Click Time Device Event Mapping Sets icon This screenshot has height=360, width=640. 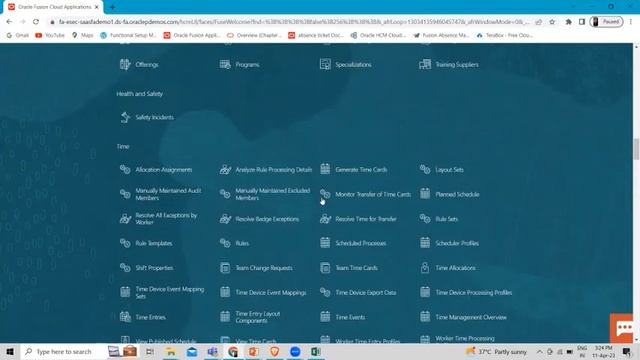click(x=125, y=292)
